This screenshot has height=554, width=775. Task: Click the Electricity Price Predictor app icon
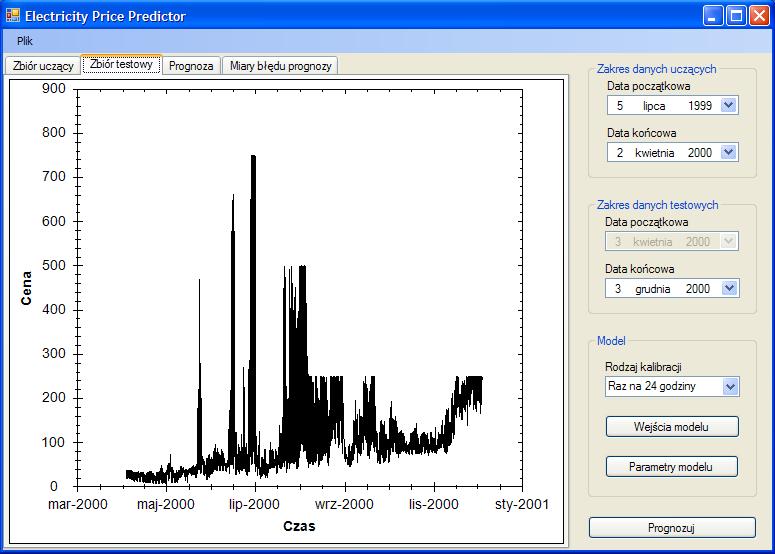coord(13,15)
